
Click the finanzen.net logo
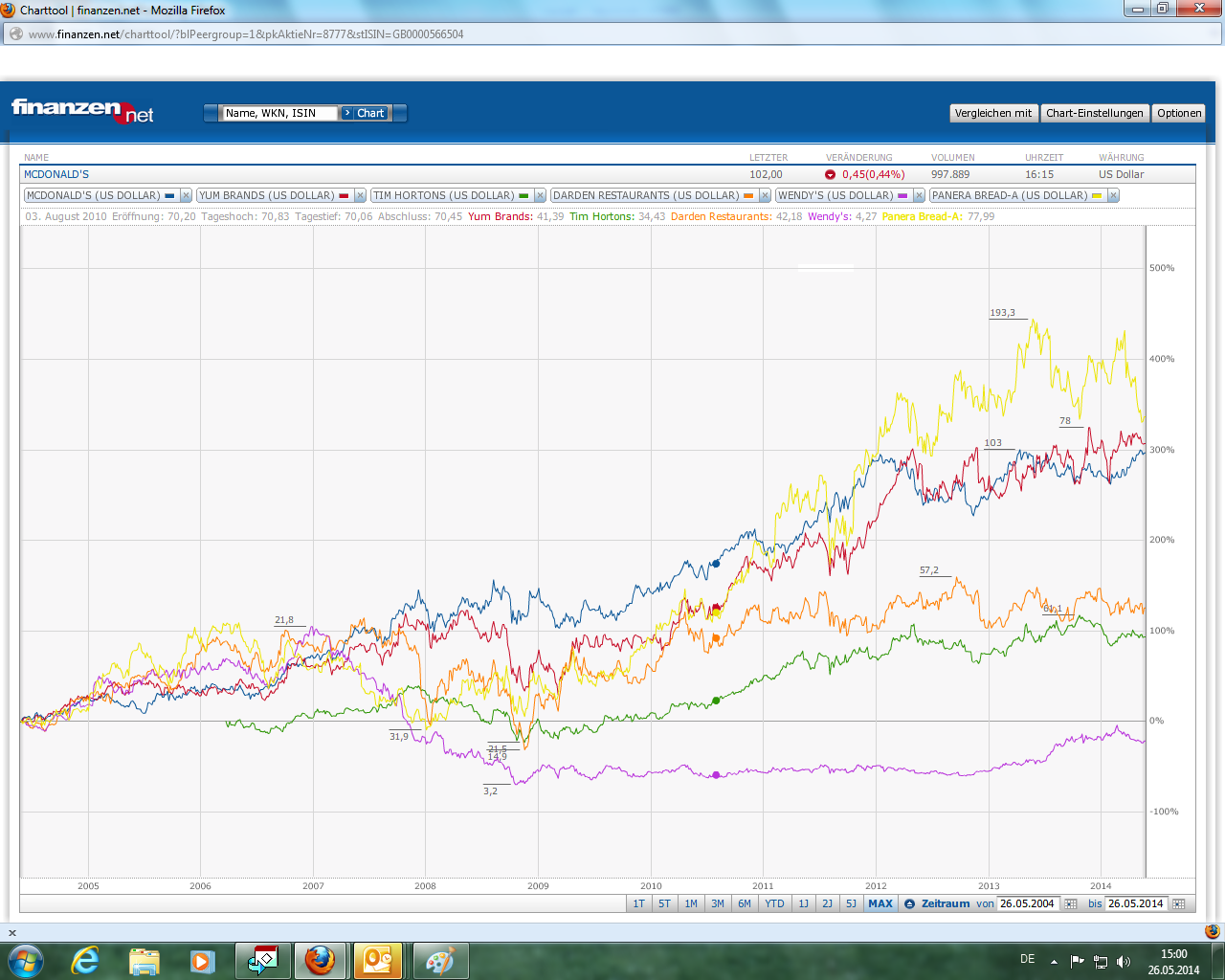(82, 111)
